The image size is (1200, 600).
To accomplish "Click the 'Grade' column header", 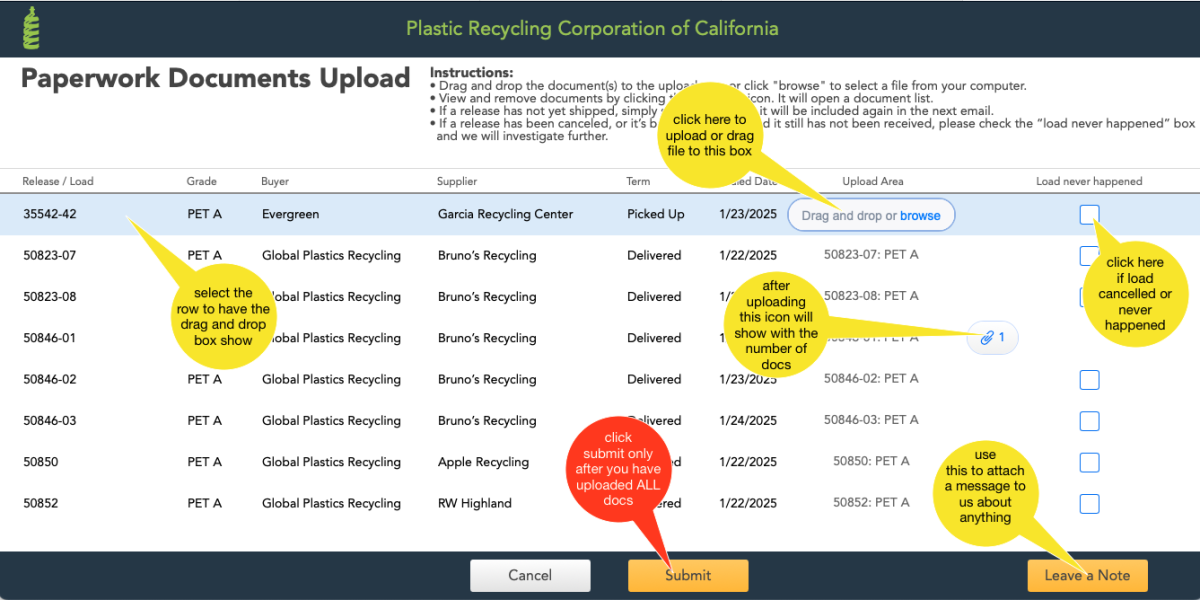I will (201, 181).
